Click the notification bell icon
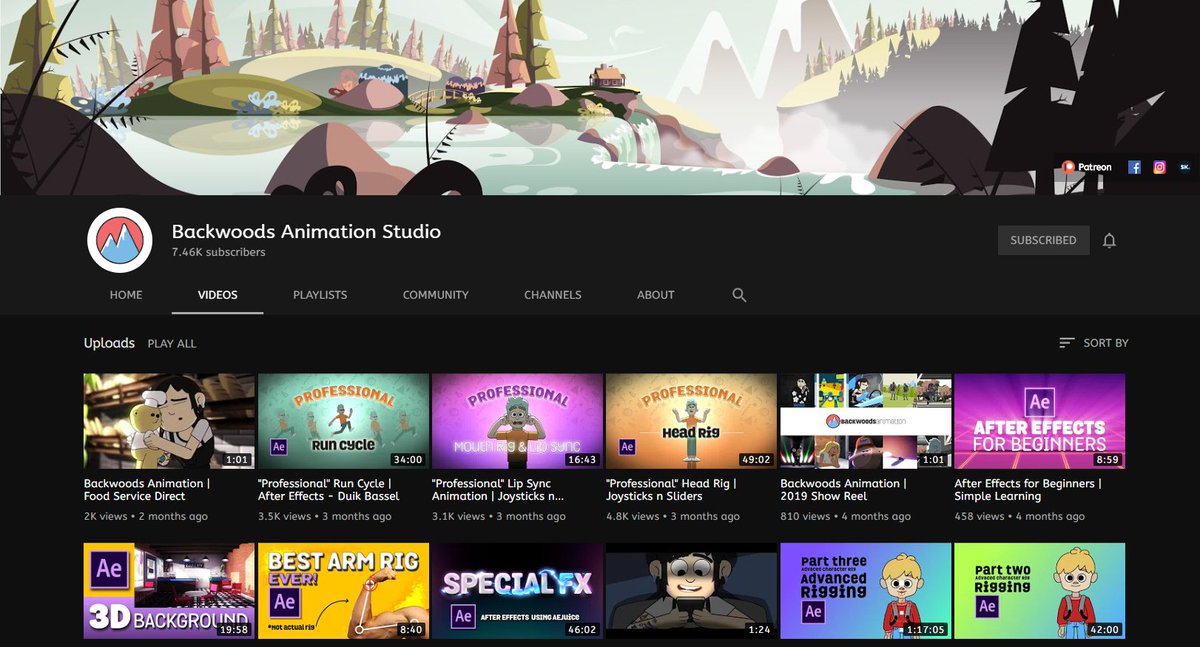 [1109, 240]
